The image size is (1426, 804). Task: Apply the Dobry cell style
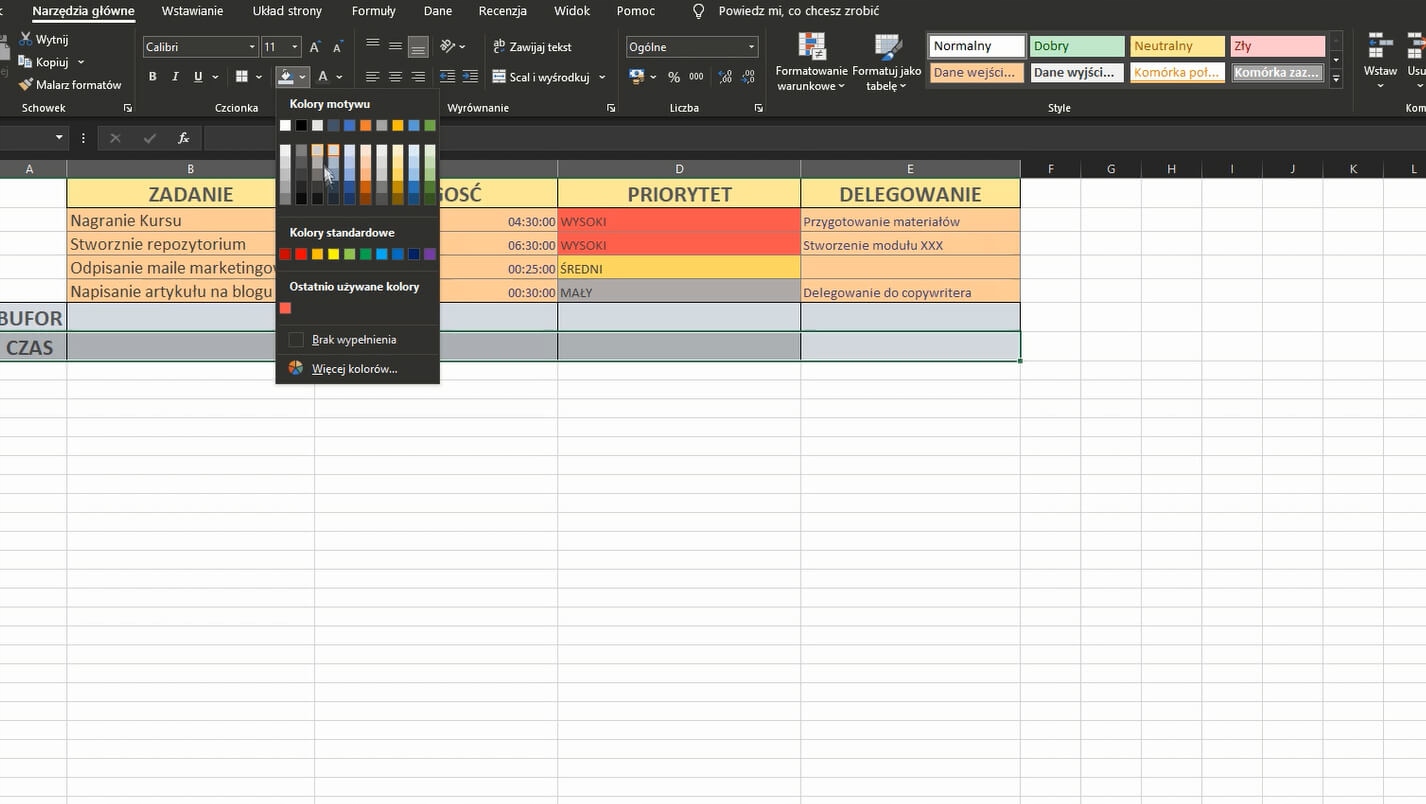(x=1076, y=46)
